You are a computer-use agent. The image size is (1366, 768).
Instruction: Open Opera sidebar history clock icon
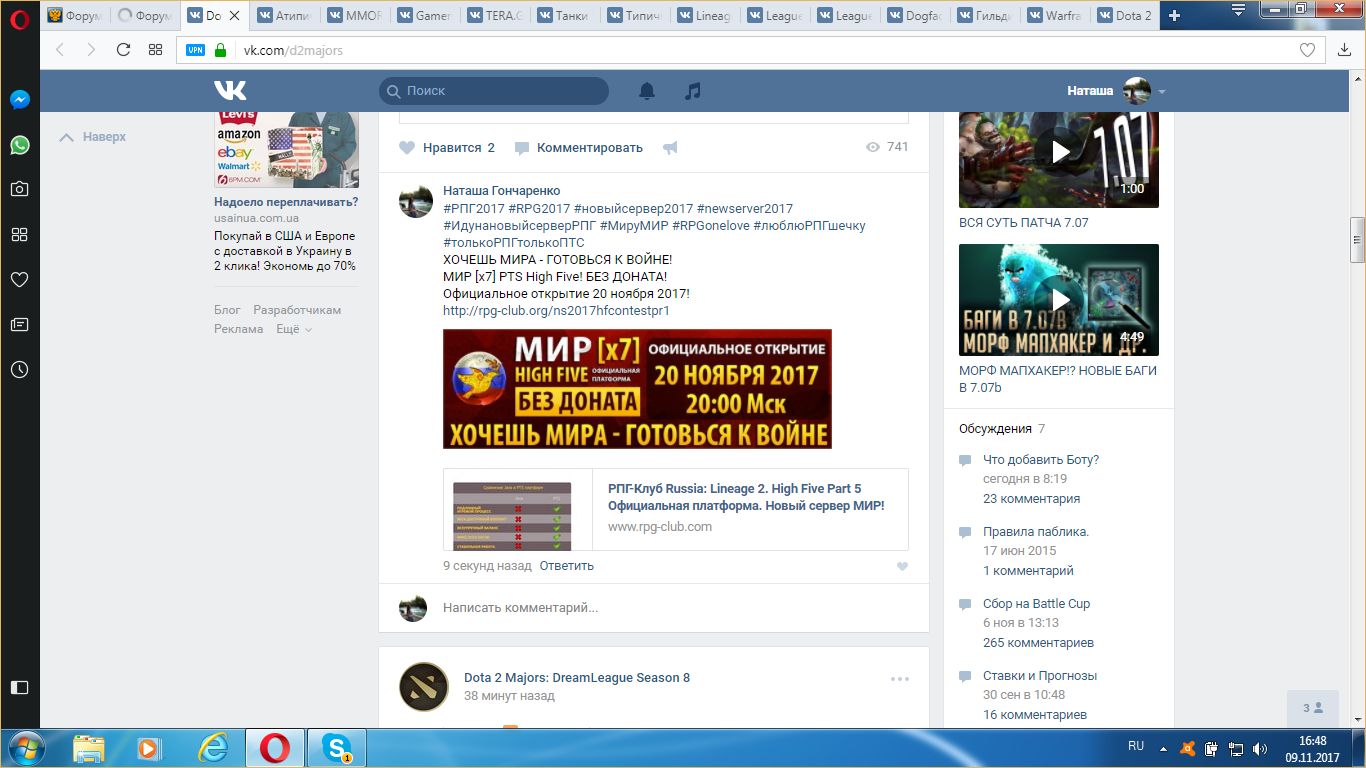[19, 370]
